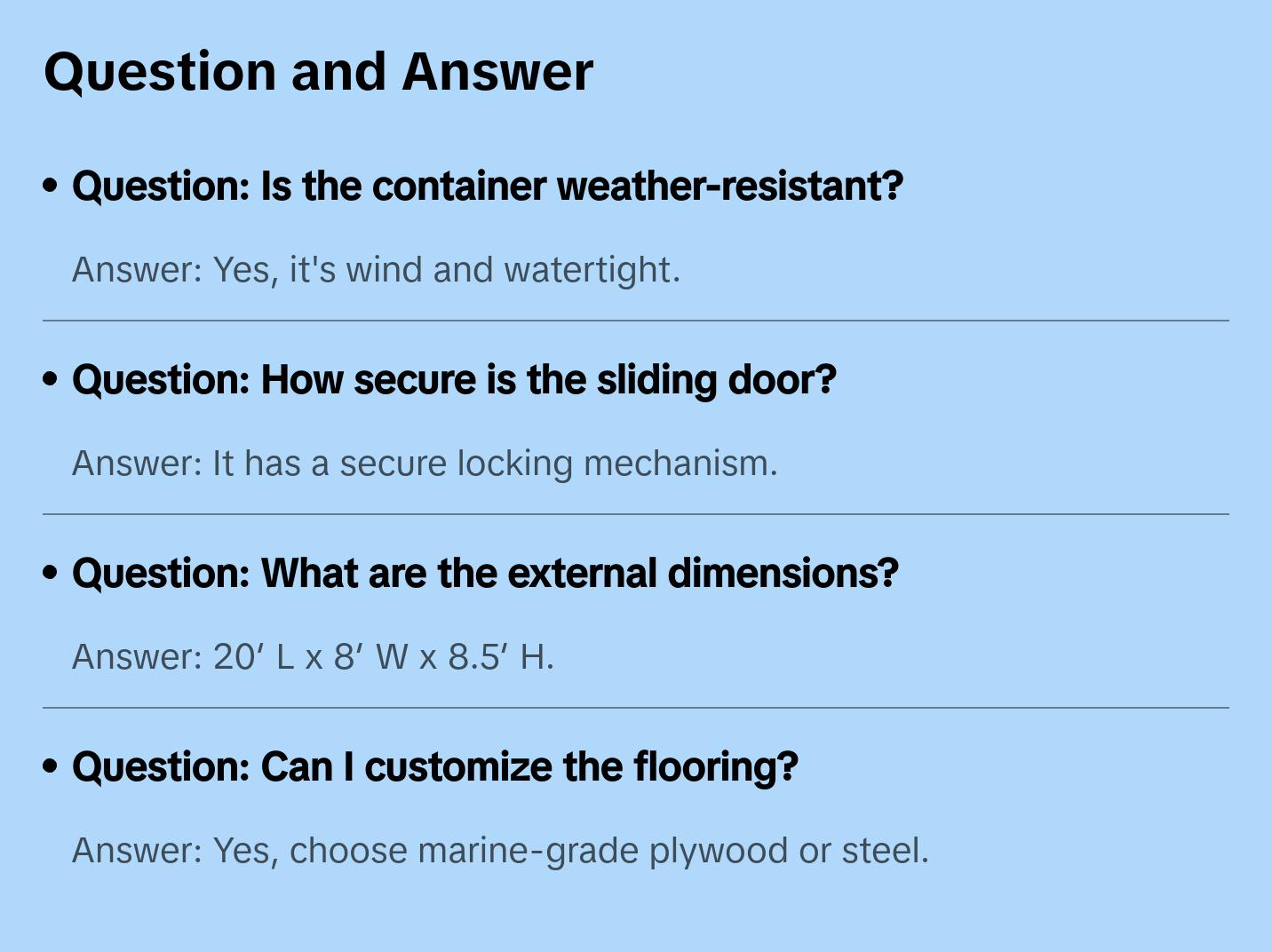
Task: Click the 'wind and watertight' answer text
Action: 376,270
